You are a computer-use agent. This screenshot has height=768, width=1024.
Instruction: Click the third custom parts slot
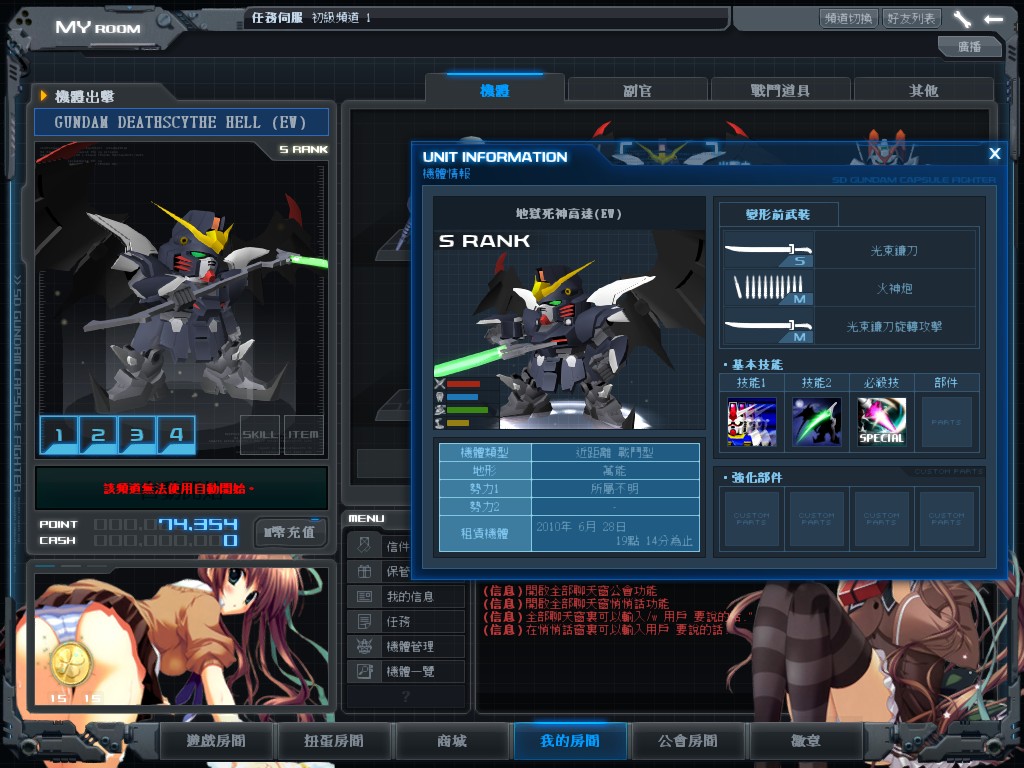coord(882,519)
